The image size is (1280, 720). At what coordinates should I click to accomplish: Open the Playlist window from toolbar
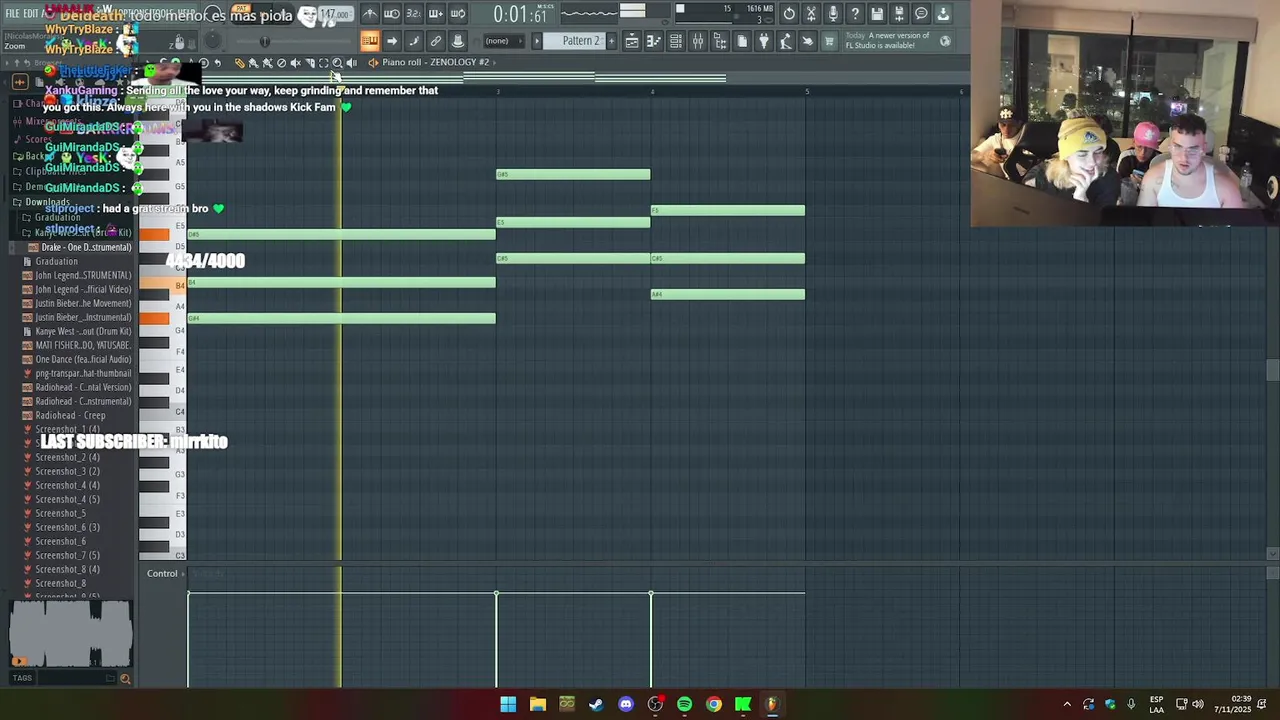pyautogui.click(x=632, y=41)
